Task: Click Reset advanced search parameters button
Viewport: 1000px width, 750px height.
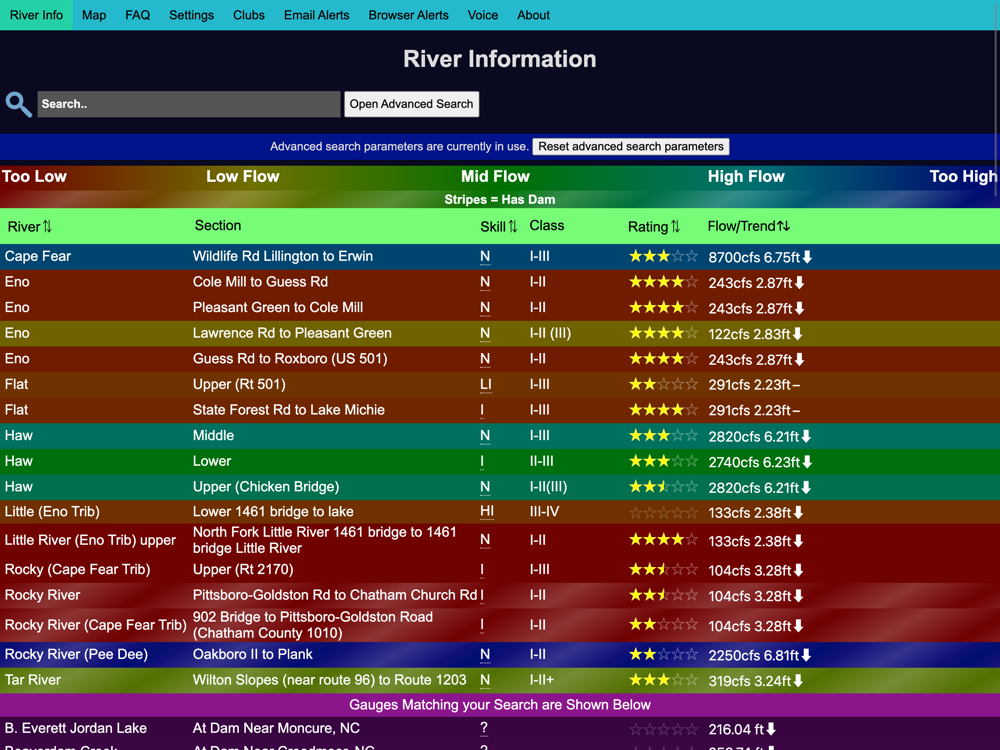Action: point(631,147)
